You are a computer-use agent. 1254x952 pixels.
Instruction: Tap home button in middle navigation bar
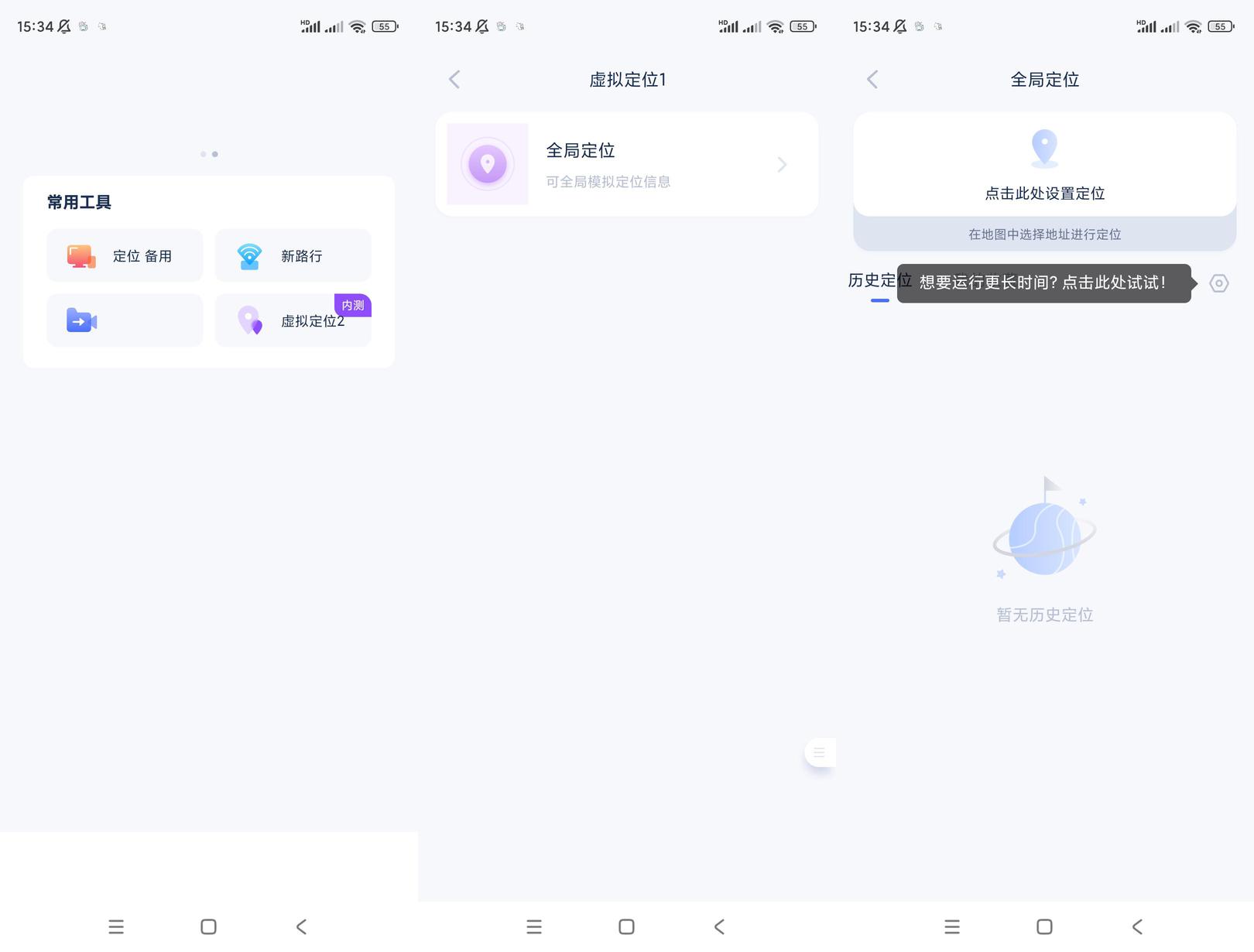[x=626, y=926]
